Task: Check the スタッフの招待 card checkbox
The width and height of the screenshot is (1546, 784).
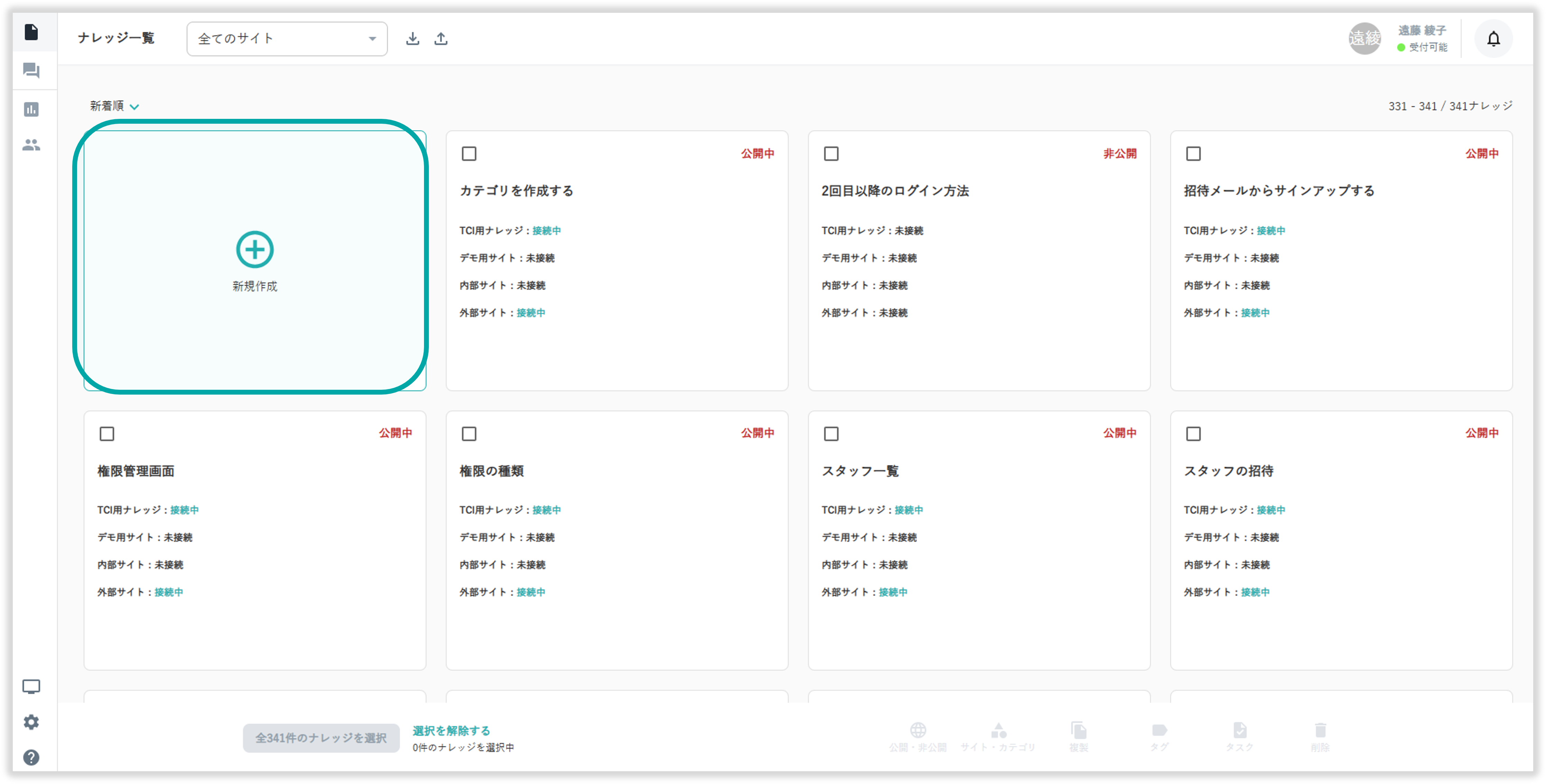Action: pyautogui.click(x=1193, y=433)
